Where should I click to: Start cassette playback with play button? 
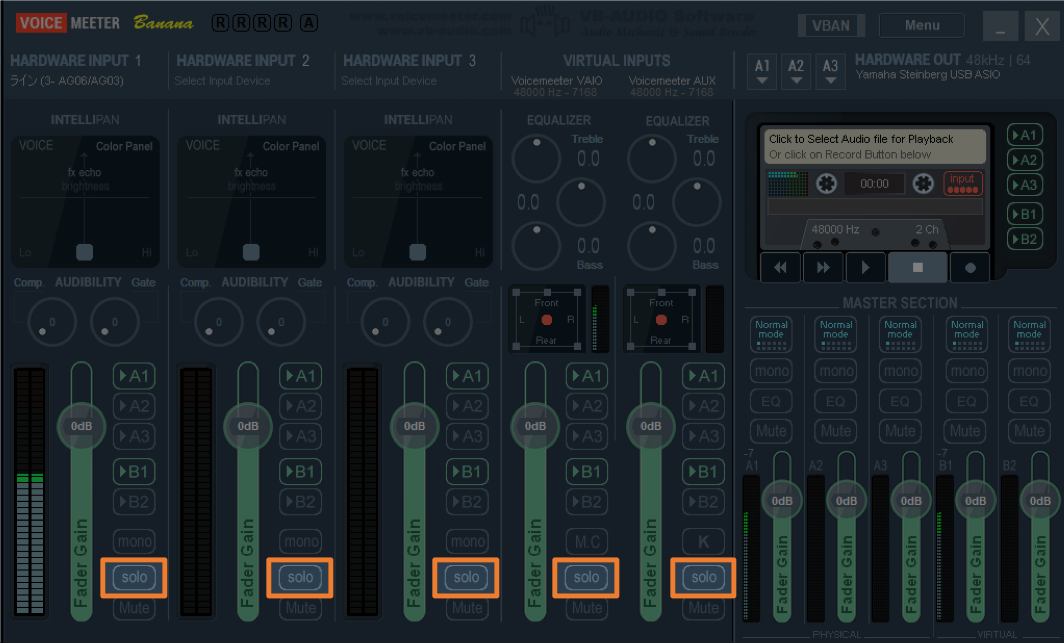pos(865,267)
